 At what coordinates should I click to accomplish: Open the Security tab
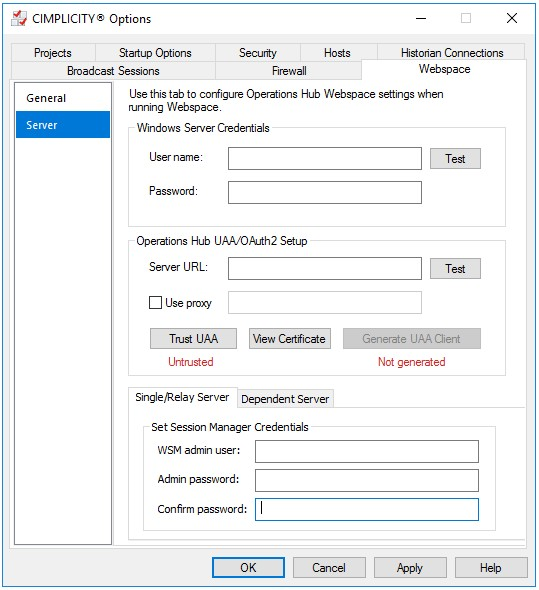[x=258, y=53]
